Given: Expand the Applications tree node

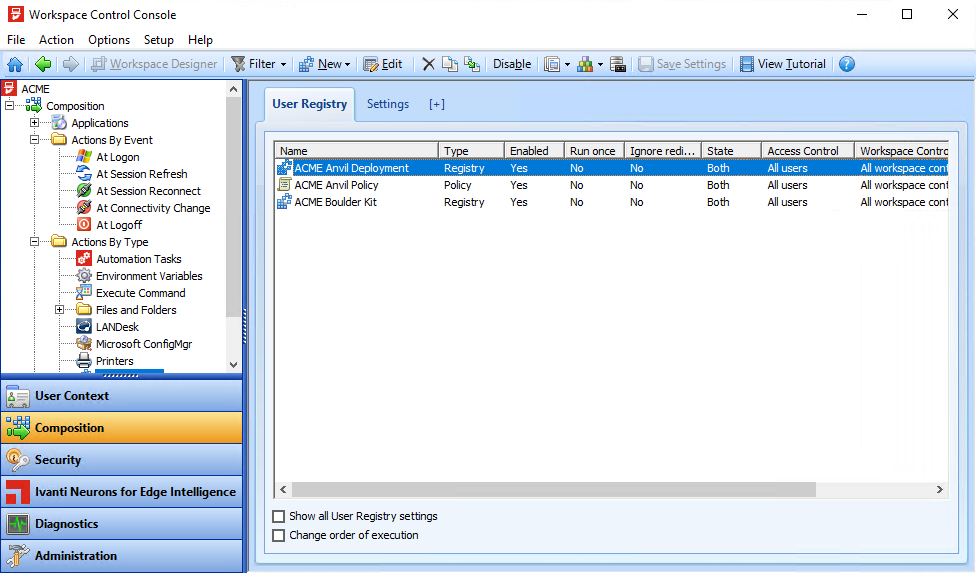Looking at the screenshot, I should 35,123.
